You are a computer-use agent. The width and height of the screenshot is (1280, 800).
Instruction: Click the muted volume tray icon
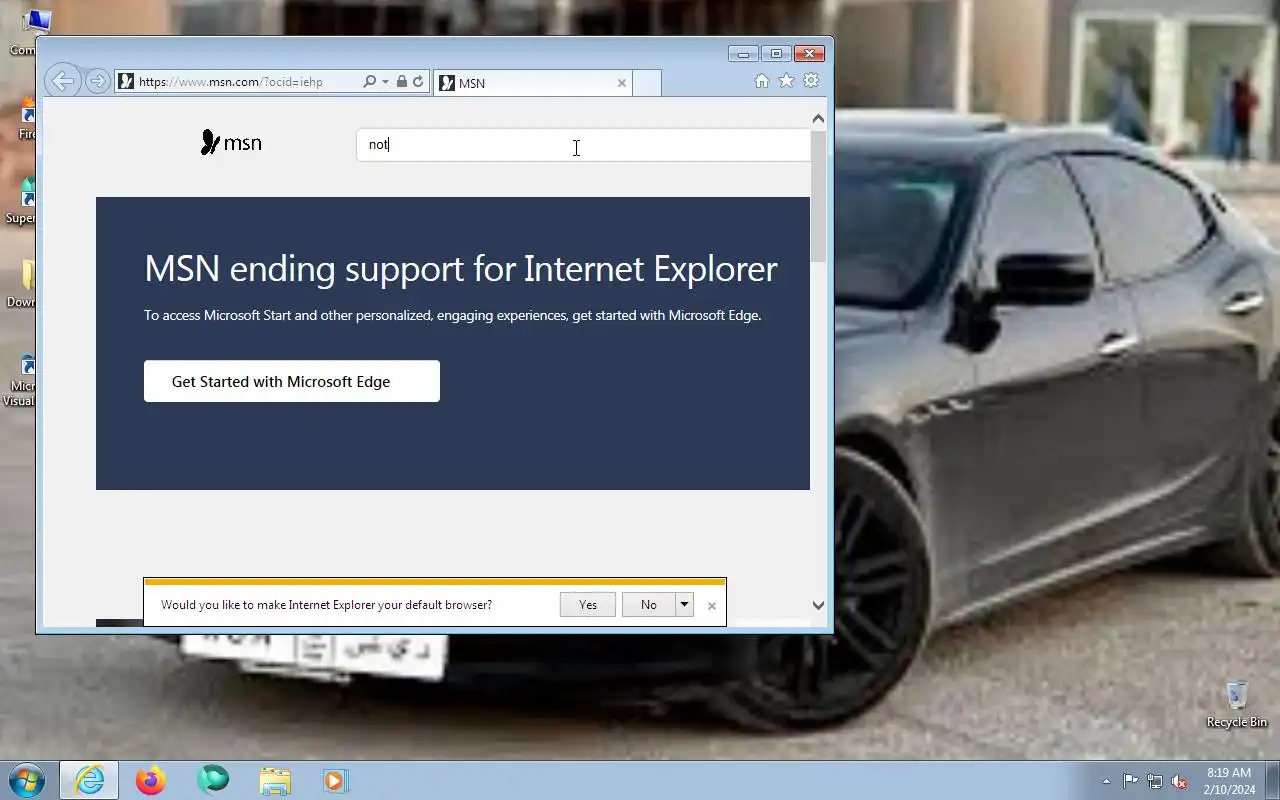tap(1180, 781)
